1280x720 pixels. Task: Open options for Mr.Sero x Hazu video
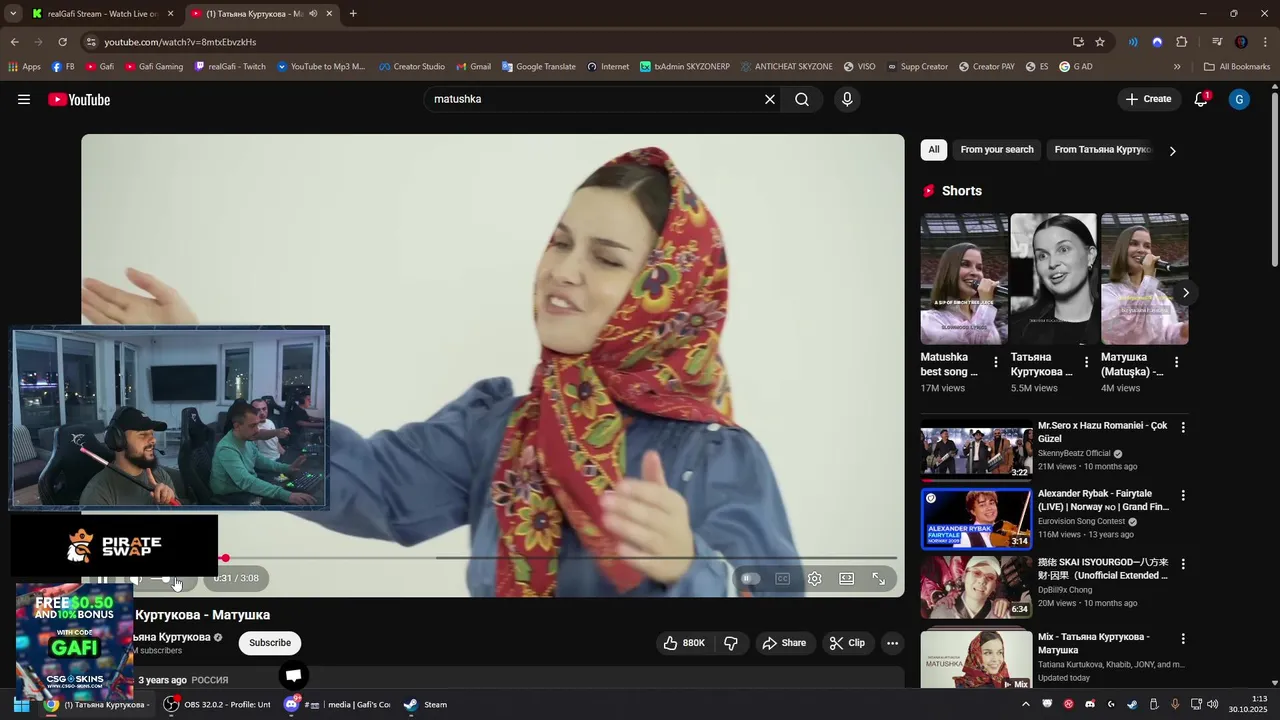tap(1183, 427)
